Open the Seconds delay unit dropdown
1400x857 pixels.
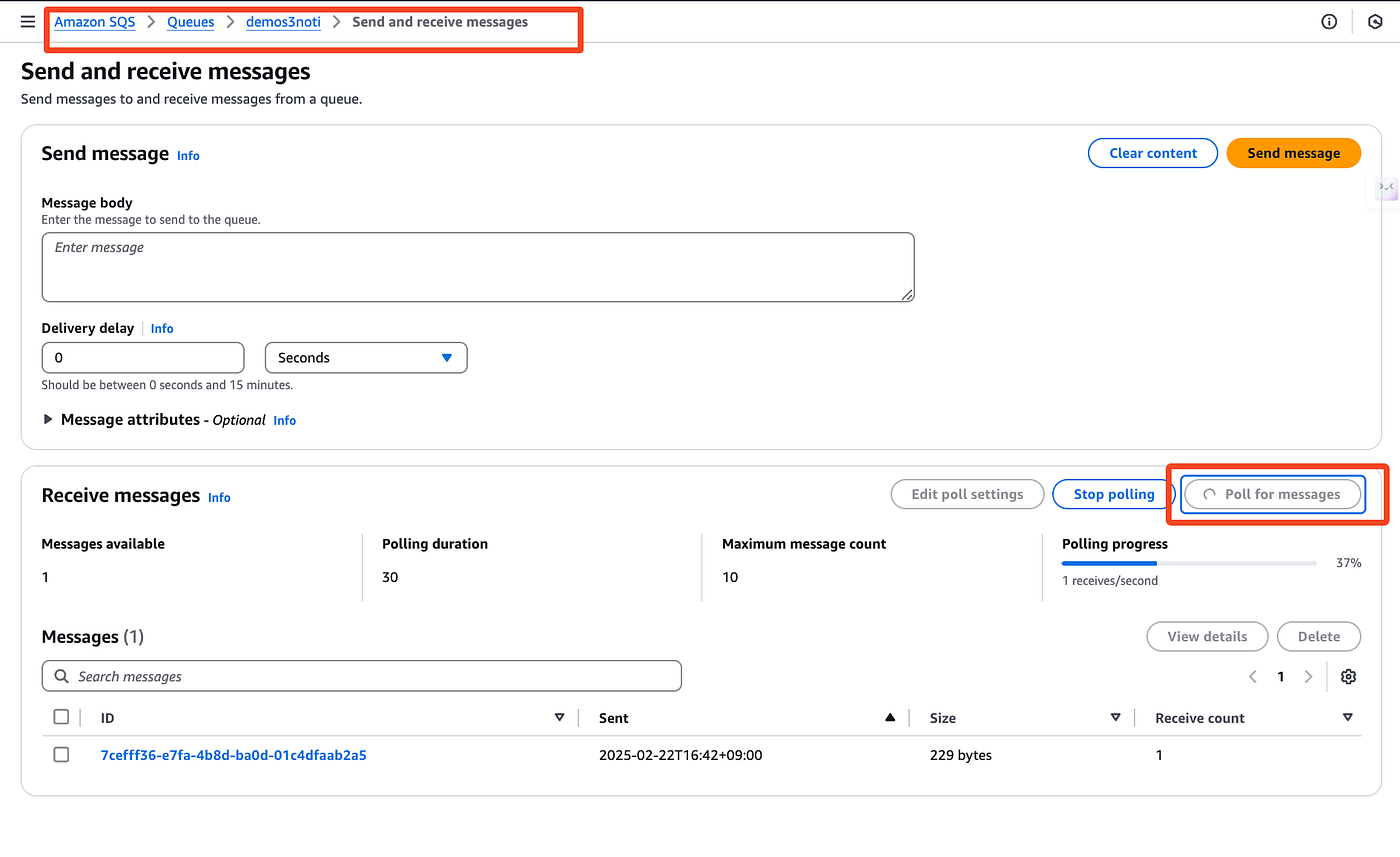[366, 358]
